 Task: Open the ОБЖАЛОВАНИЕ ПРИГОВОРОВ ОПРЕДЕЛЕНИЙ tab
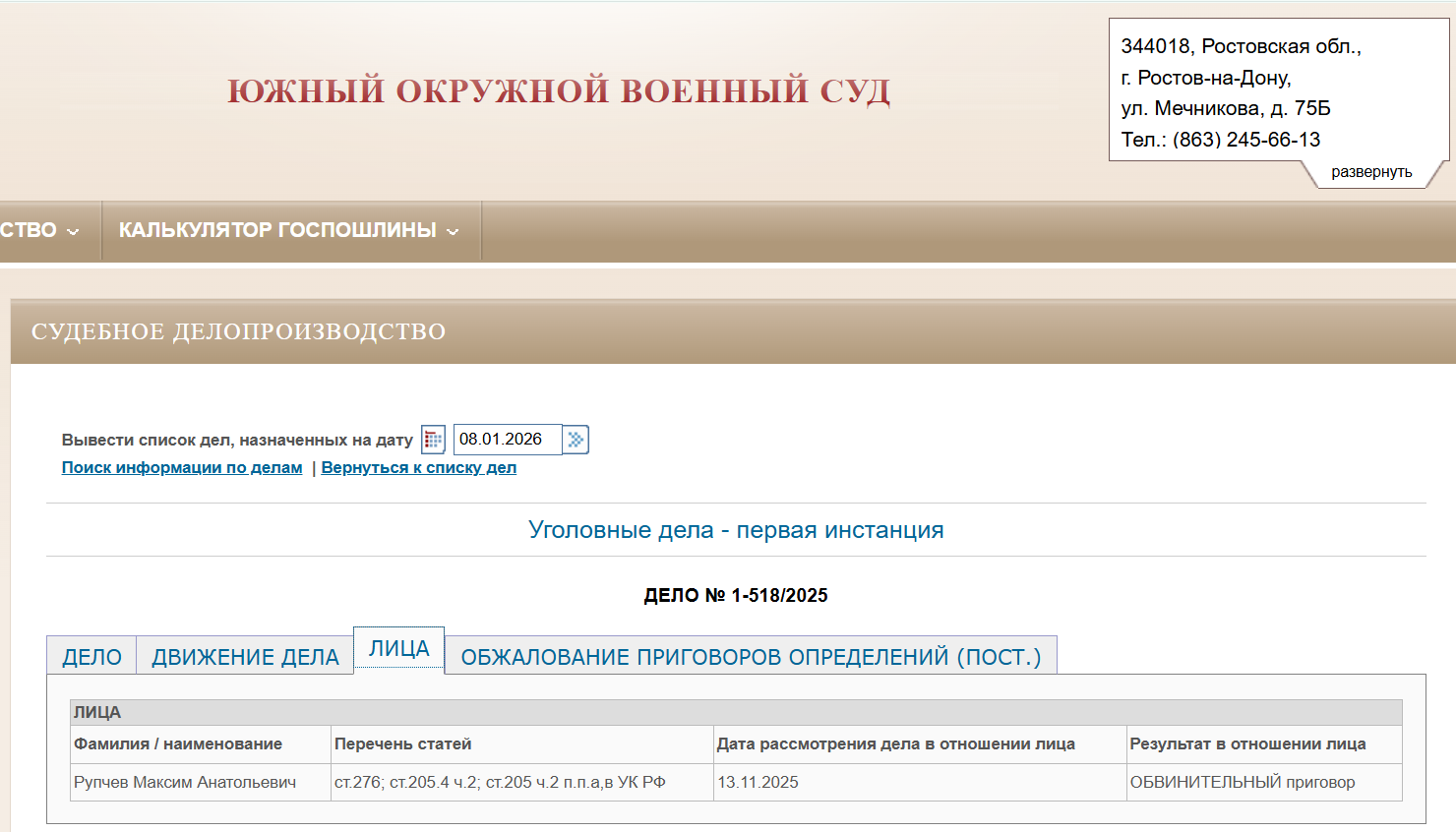tap(750, 657)
